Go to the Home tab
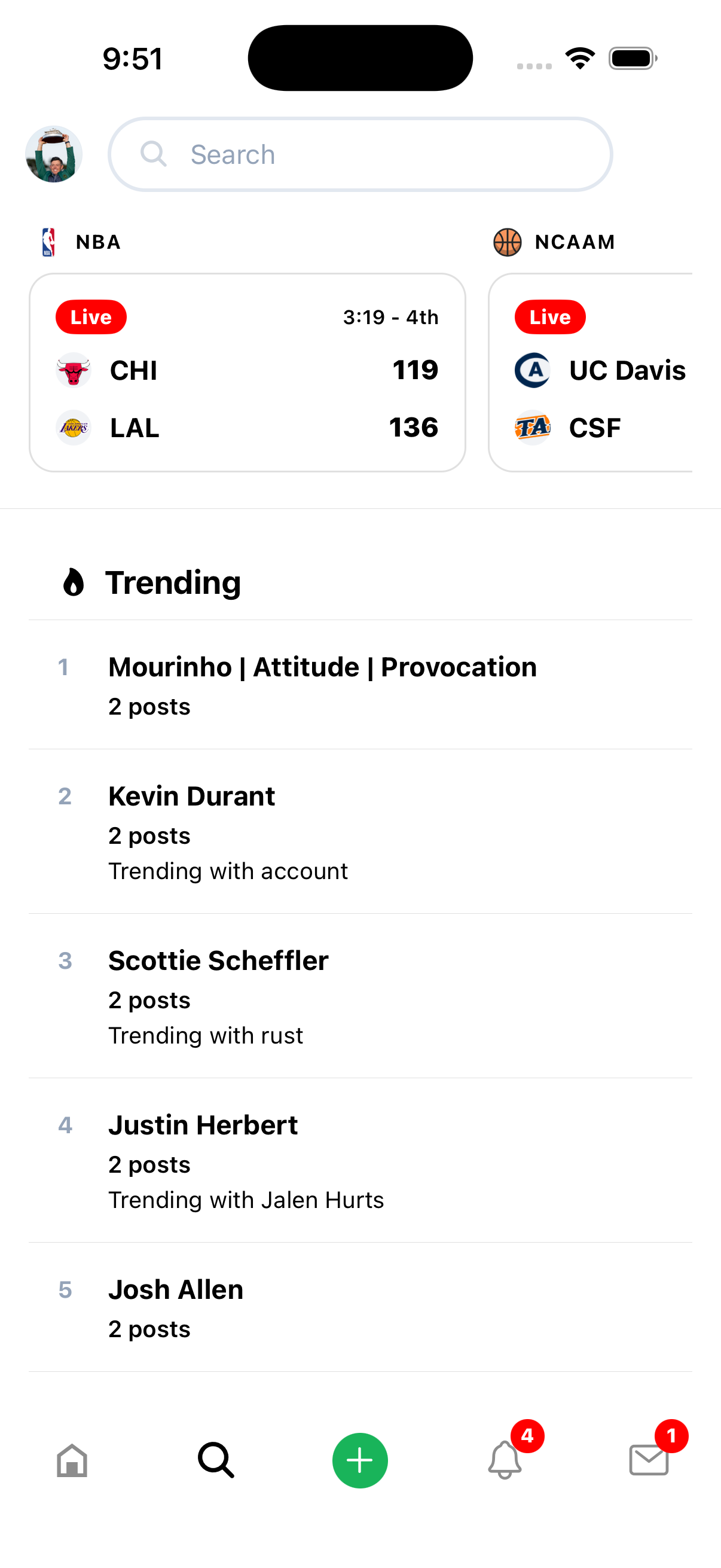721x1568 pixels. click(x=72, y=1460)
